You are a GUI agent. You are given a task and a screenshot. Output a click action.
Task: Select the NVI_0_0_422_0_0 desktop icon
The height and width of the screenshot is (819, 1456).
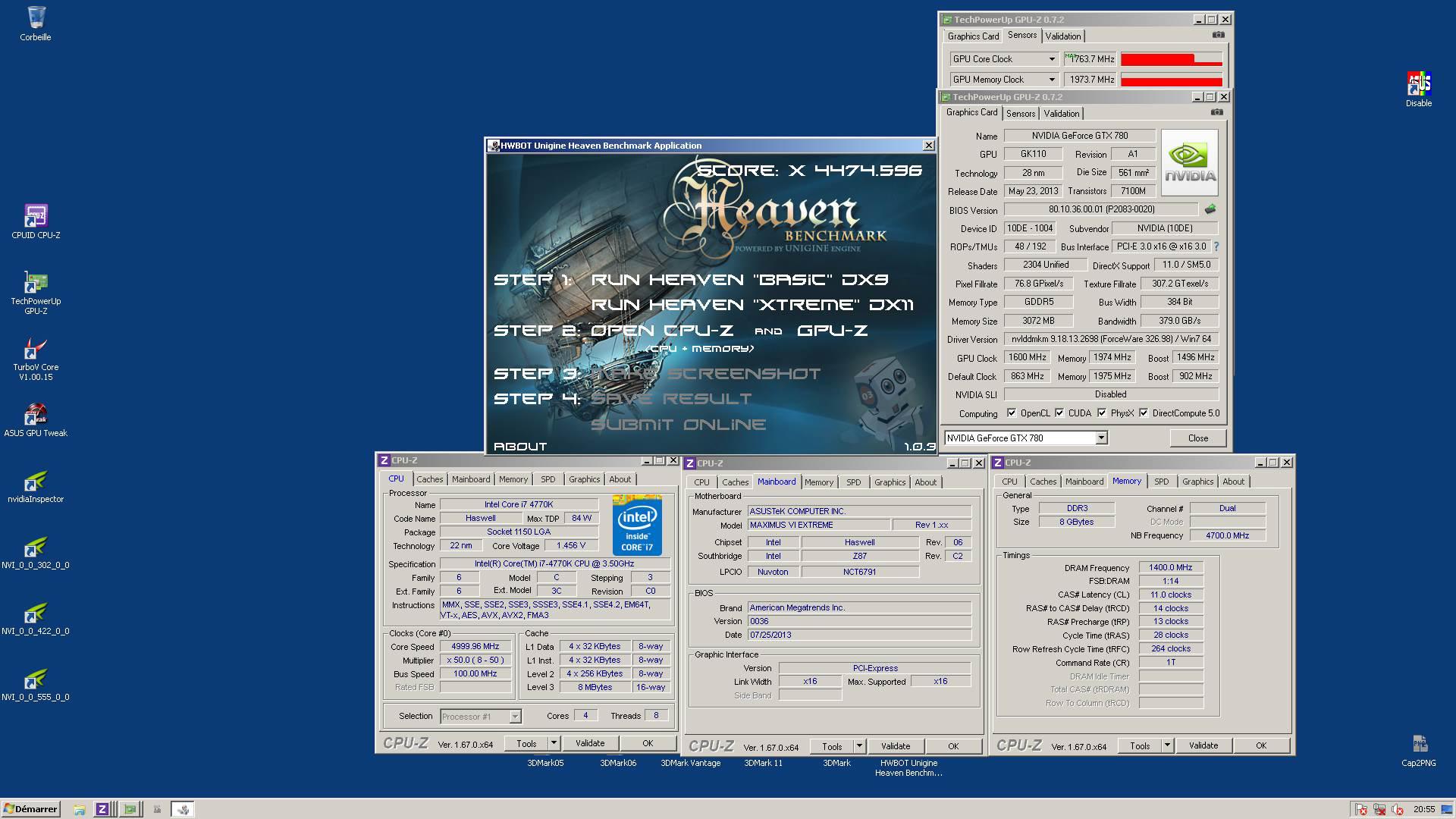(36, 618)
